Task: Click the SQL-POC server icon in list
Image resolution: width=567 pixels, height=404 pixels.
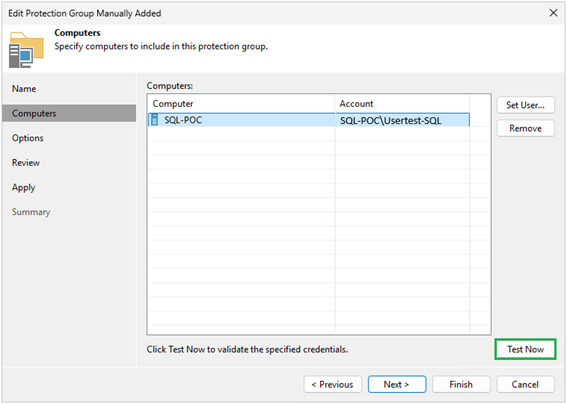Action: [x=154, y=120]
